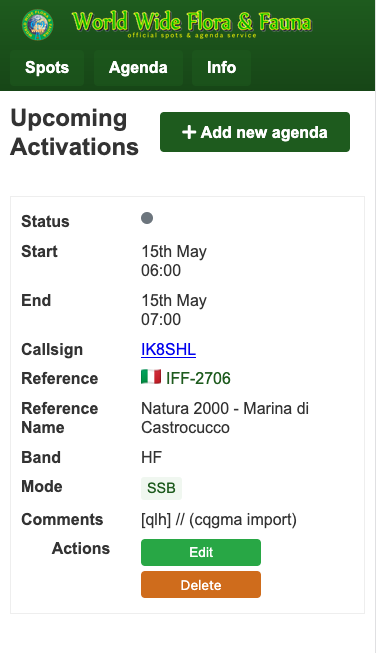Open the Agenda tab

(x=138, y=67)
